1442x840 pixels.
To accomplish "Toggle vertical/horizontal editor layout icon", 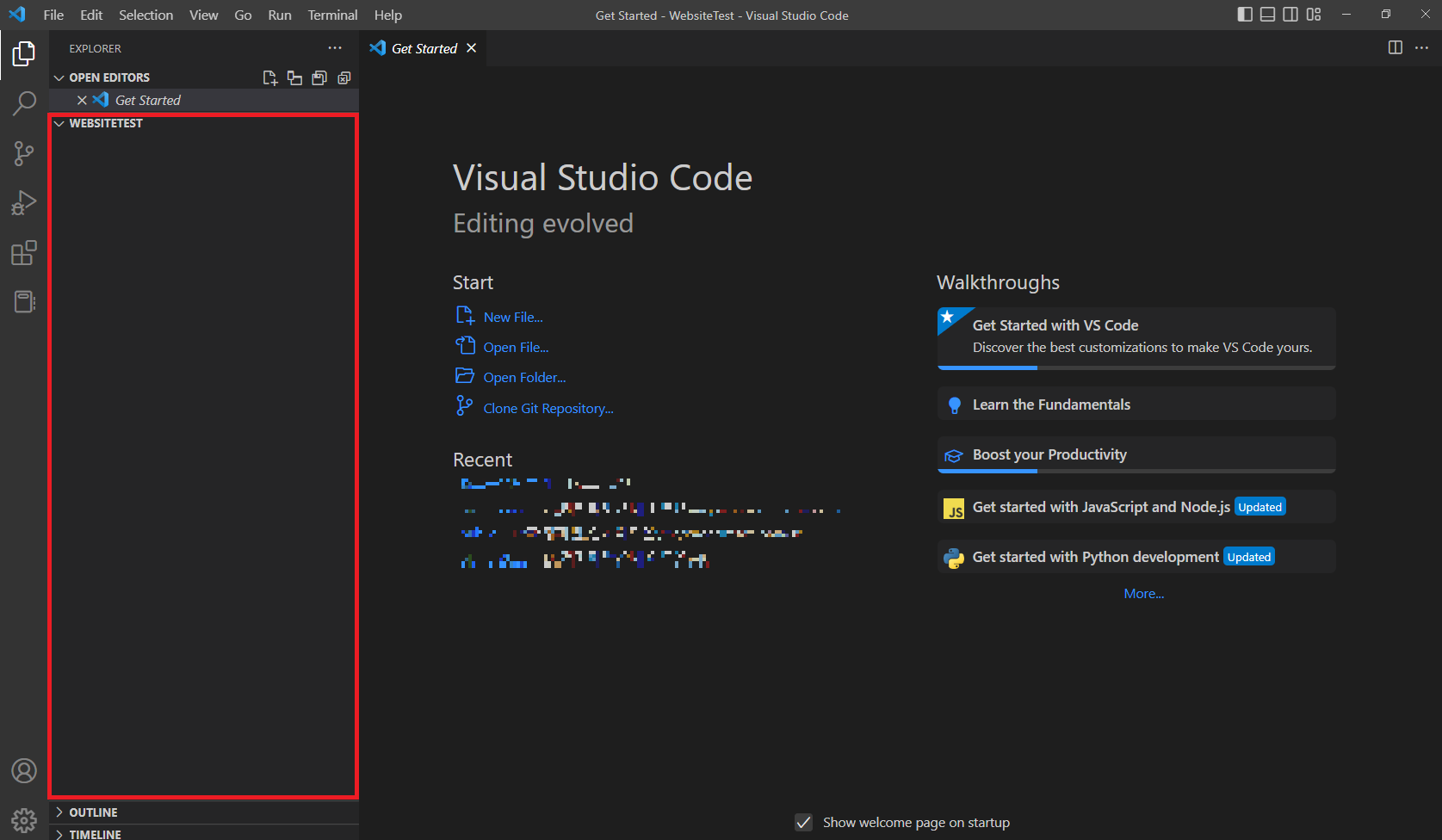I will [x=294, y=77].
